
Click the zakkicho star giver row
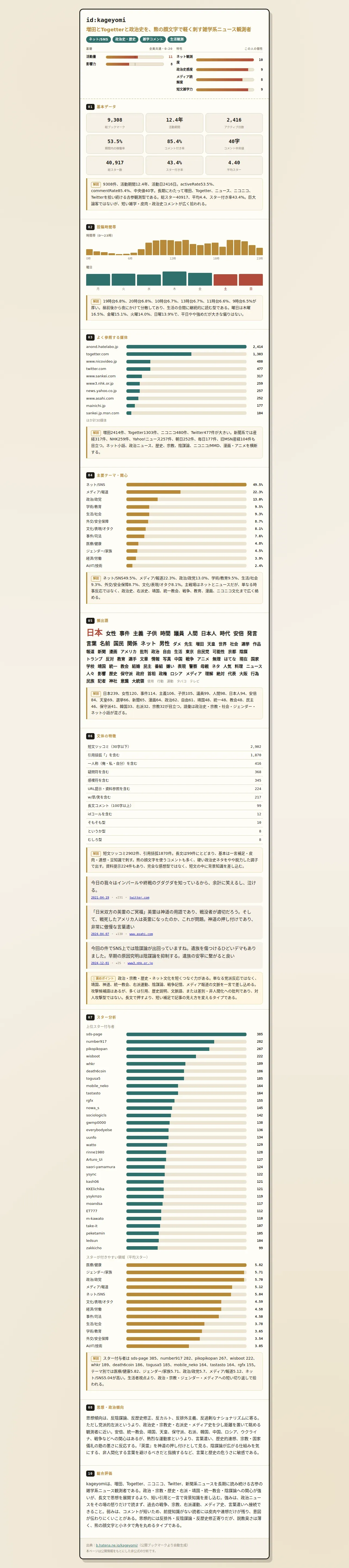click(174, 1248)
